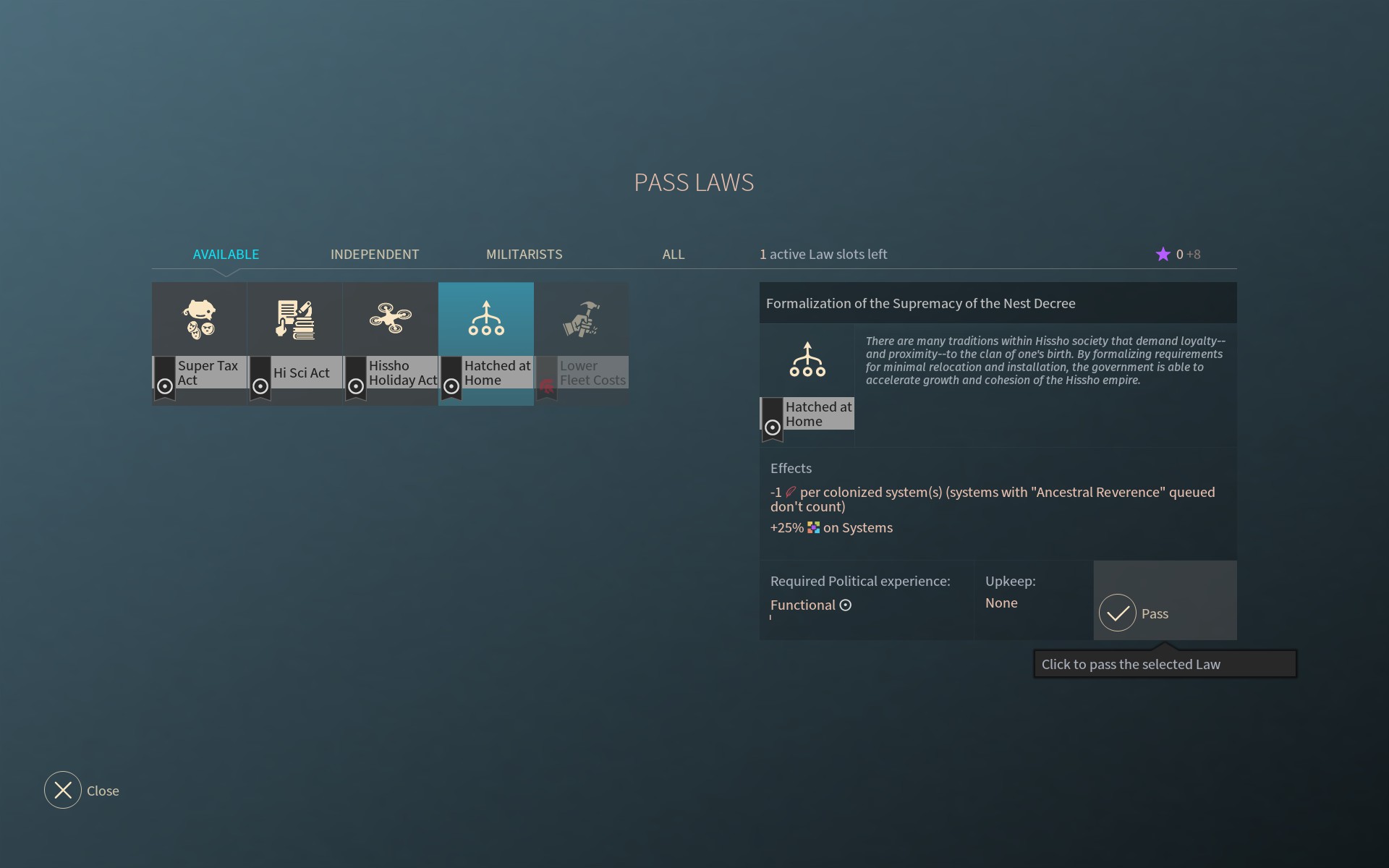The width and height of the screenshot is (1389, 868).
Task: Click the Functional political experience icon
Action: point(846,605)
